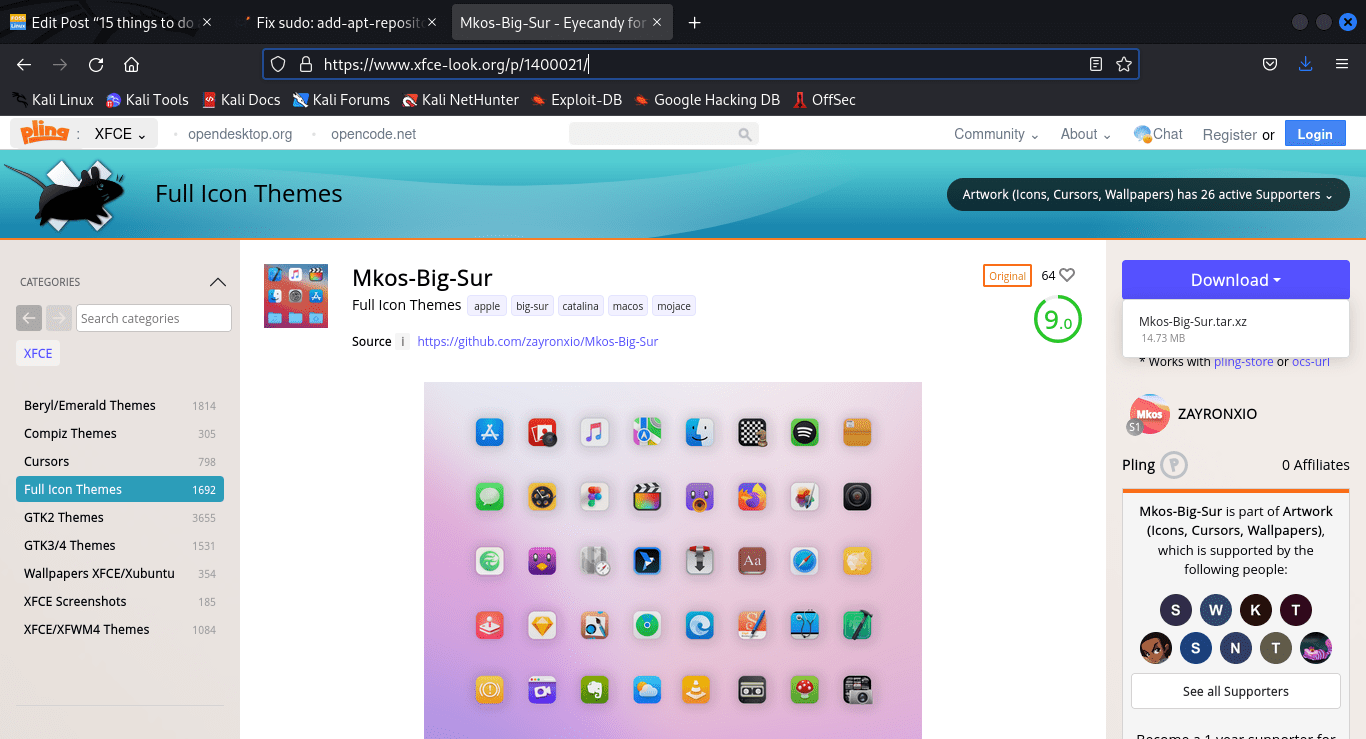Click the XFCE category chip
The height and width of the screenshot is (739, 1366).
coord(38,353)
